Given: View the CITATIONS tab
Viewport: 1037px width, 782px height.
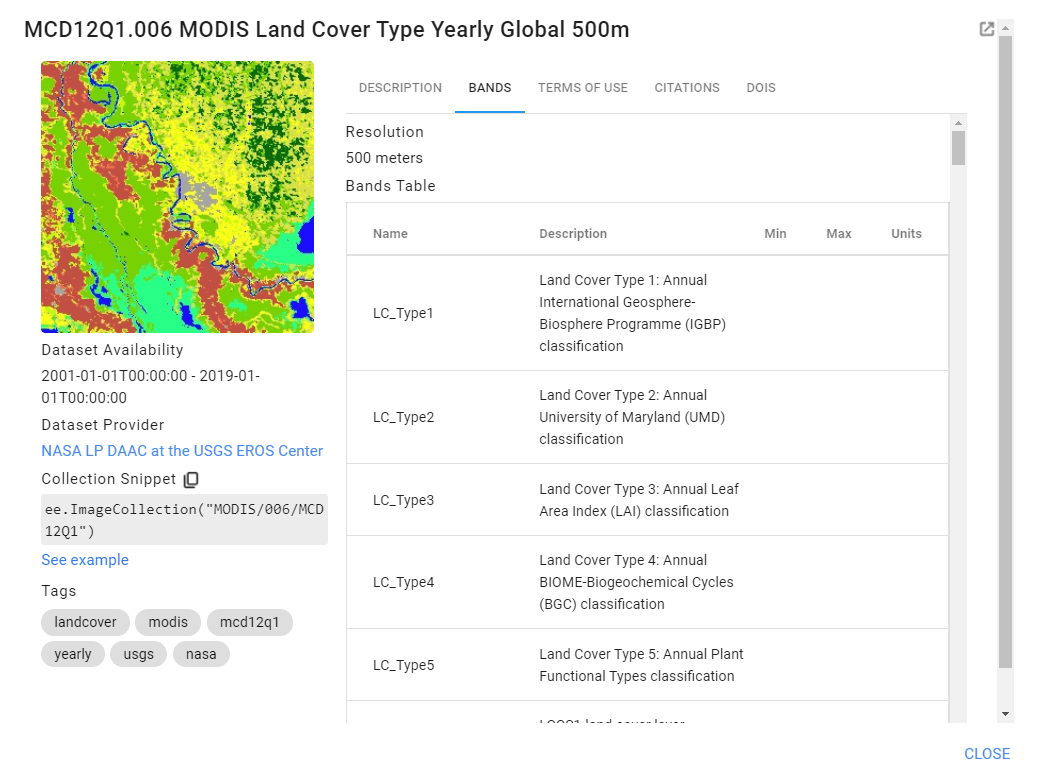Looking at the screenshot, I should click(687, 88).
